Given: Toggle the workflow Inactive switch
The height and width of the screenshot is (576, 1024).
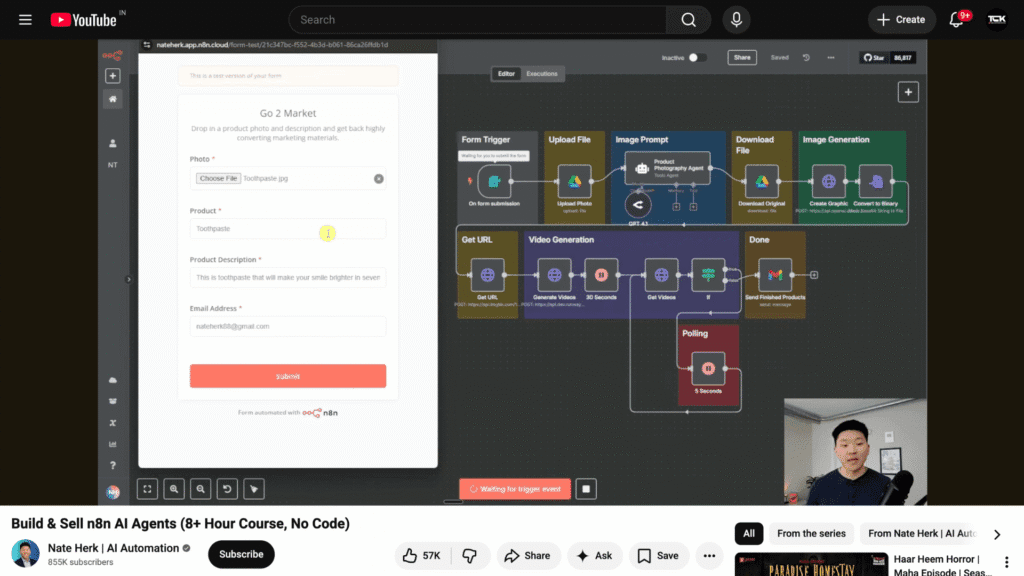Looking at the screenshot, I should click(x=697, y=57).
